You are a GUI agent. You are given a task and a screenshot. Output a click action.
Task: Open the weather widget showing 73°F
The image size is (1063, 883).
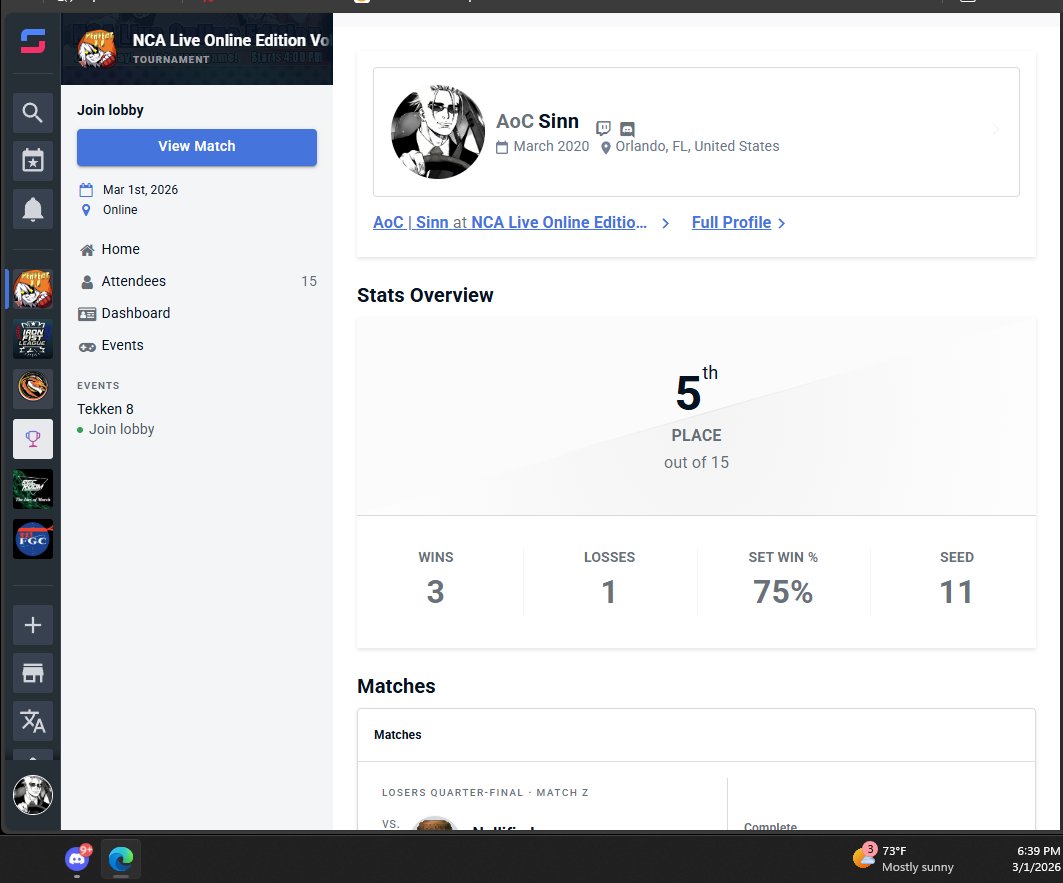[x=903, y=859]
